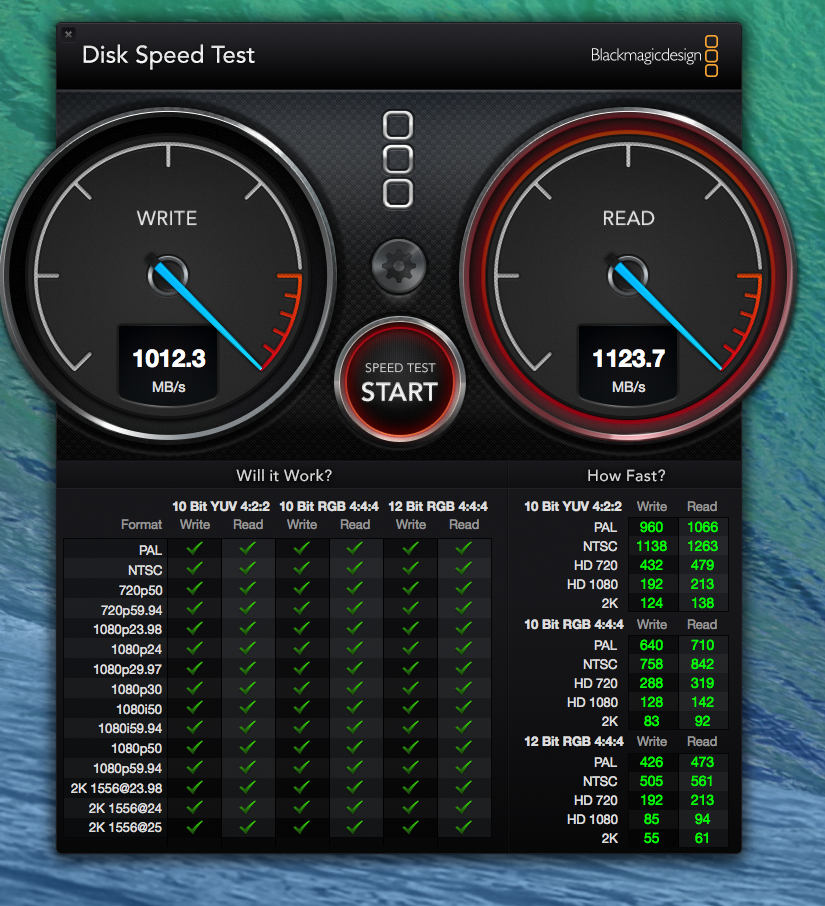The width and height of the screenshot is (825, 906).
Task: Click 10 Bit YUV HD 720 write value 432
Action: click(x=651, y=565)
